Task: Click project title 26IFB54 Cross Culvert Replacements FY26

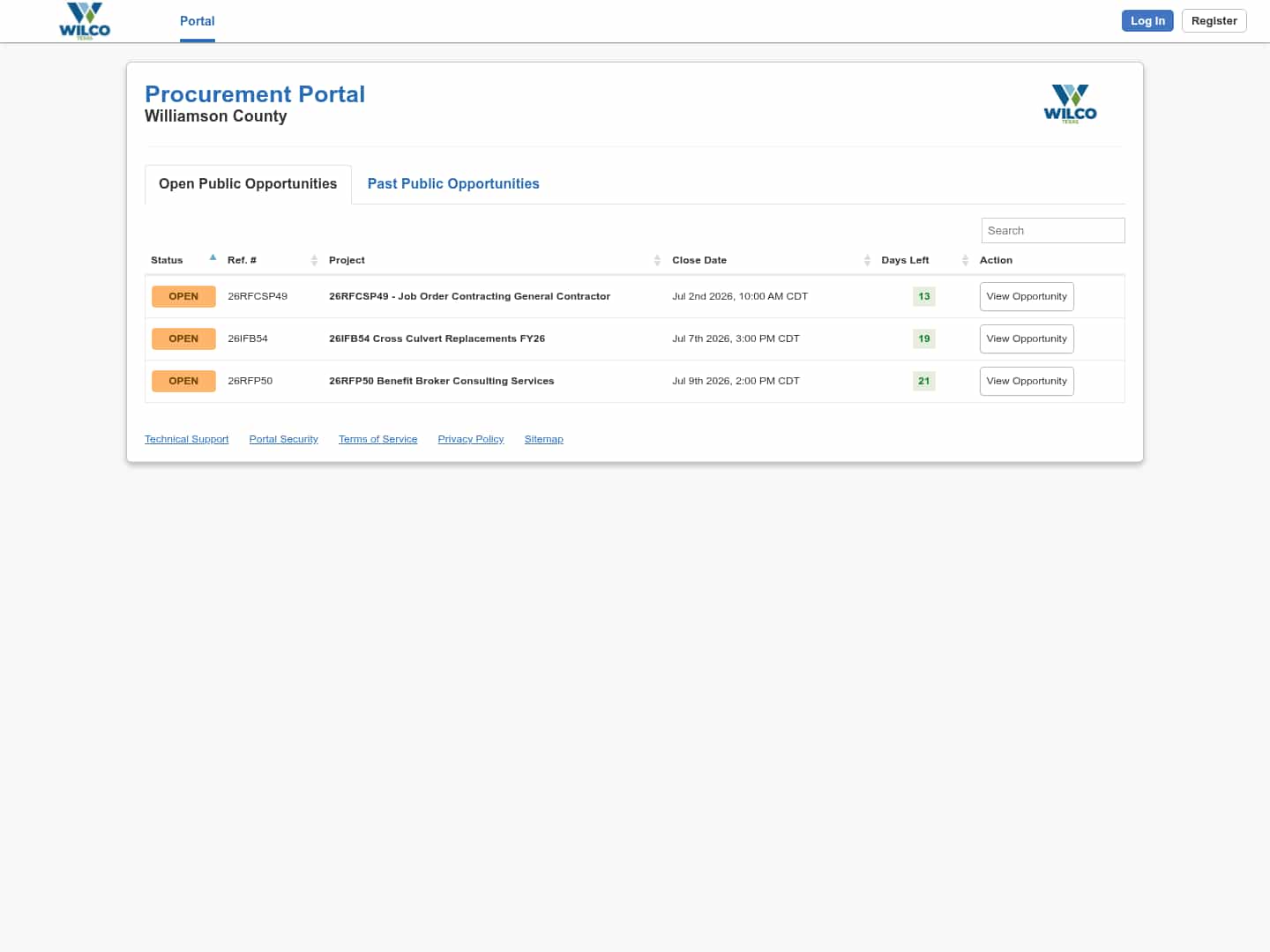Action: [x=437, y=339]
